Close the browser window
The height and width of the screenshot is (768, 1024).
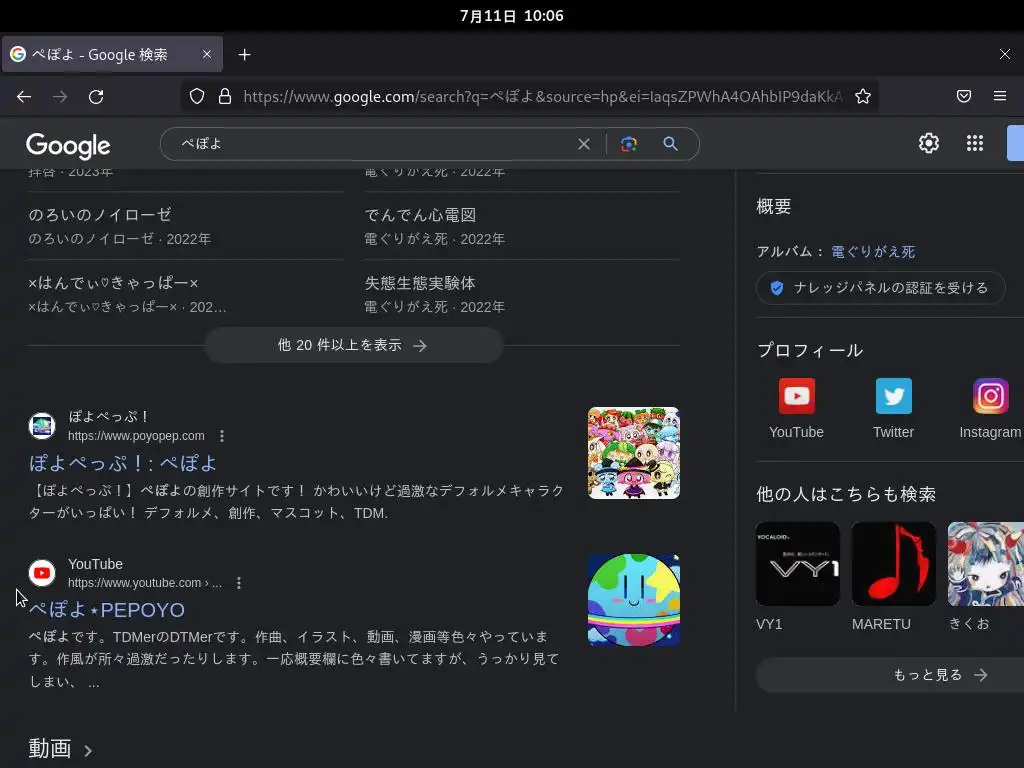click(1004, 54)
